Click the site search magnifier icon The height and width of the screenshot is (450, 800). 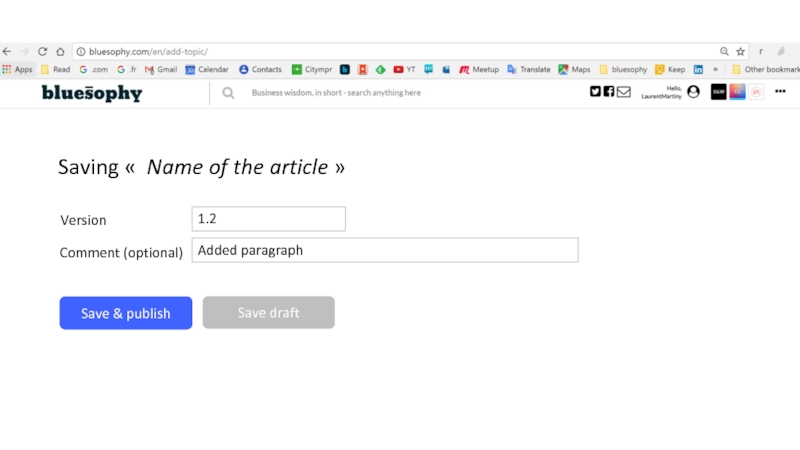pyautogui.click(x=228, y=93)
